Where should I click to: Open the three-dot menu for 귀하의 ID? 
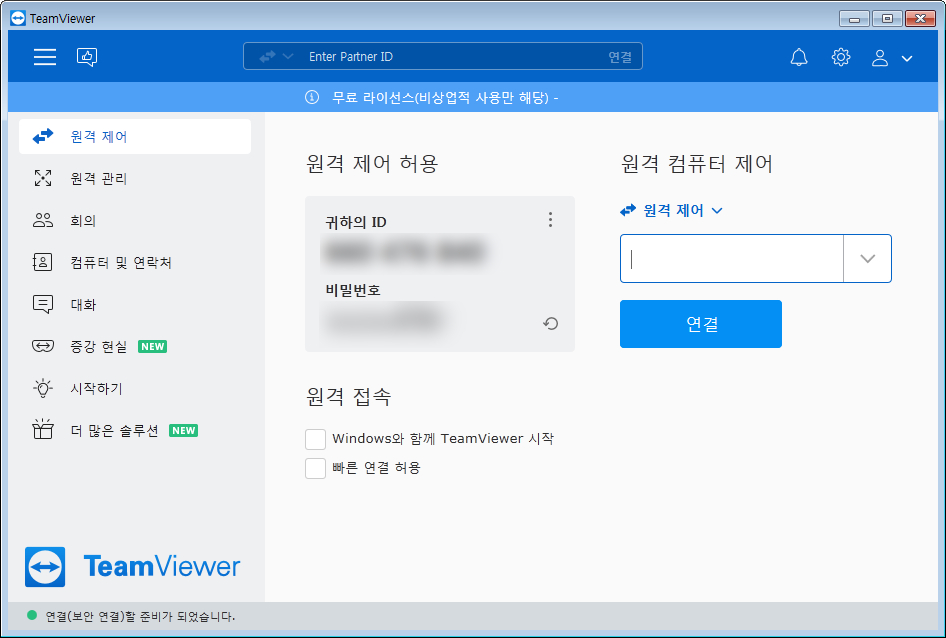pos(550,220)
